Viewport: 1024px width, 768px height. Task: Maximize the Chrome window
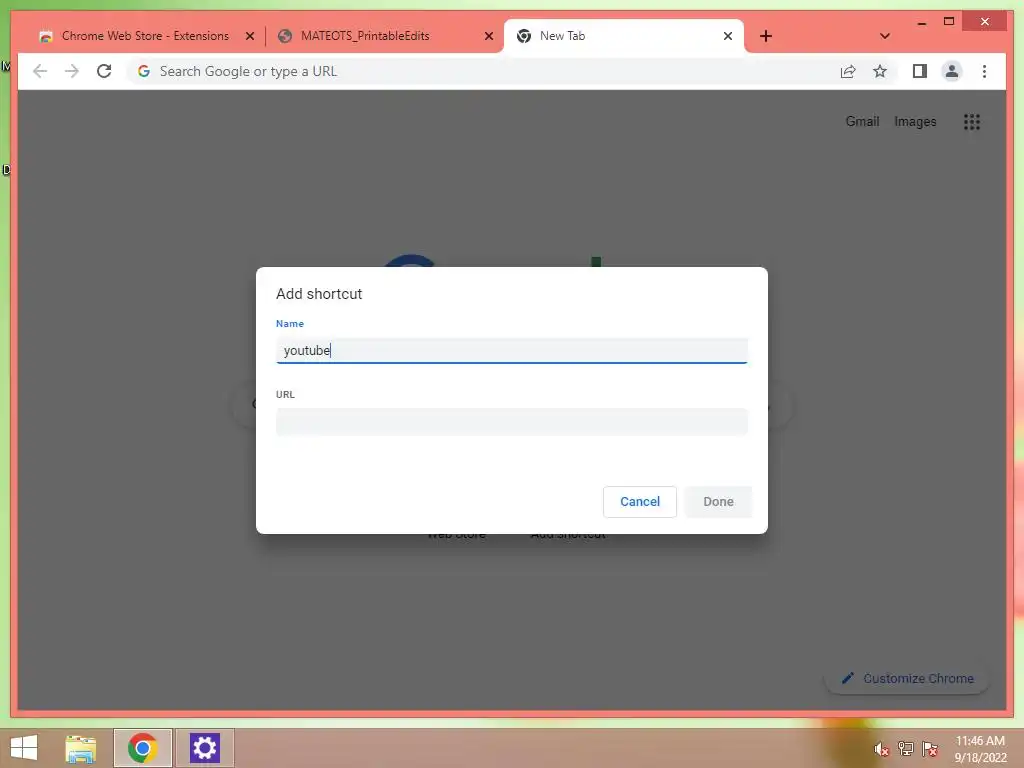pos(949,22)
